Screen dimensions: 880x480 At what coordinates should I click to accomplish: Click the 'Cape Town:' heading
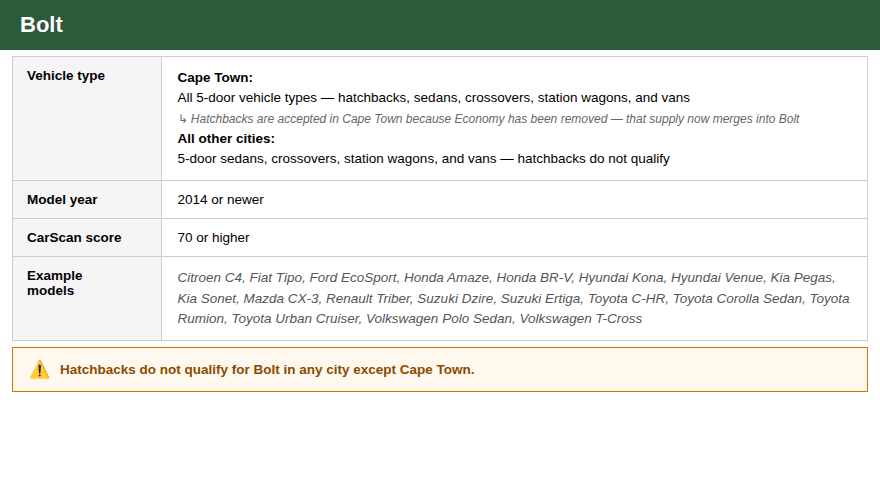click(x=215, y=77)
